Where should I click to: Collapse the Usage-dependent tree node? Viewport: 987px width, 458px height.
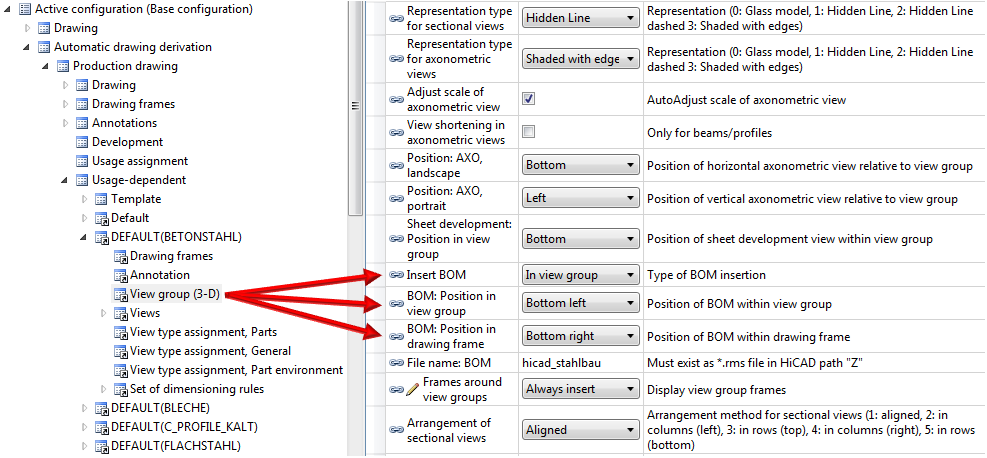click(65, 180)
